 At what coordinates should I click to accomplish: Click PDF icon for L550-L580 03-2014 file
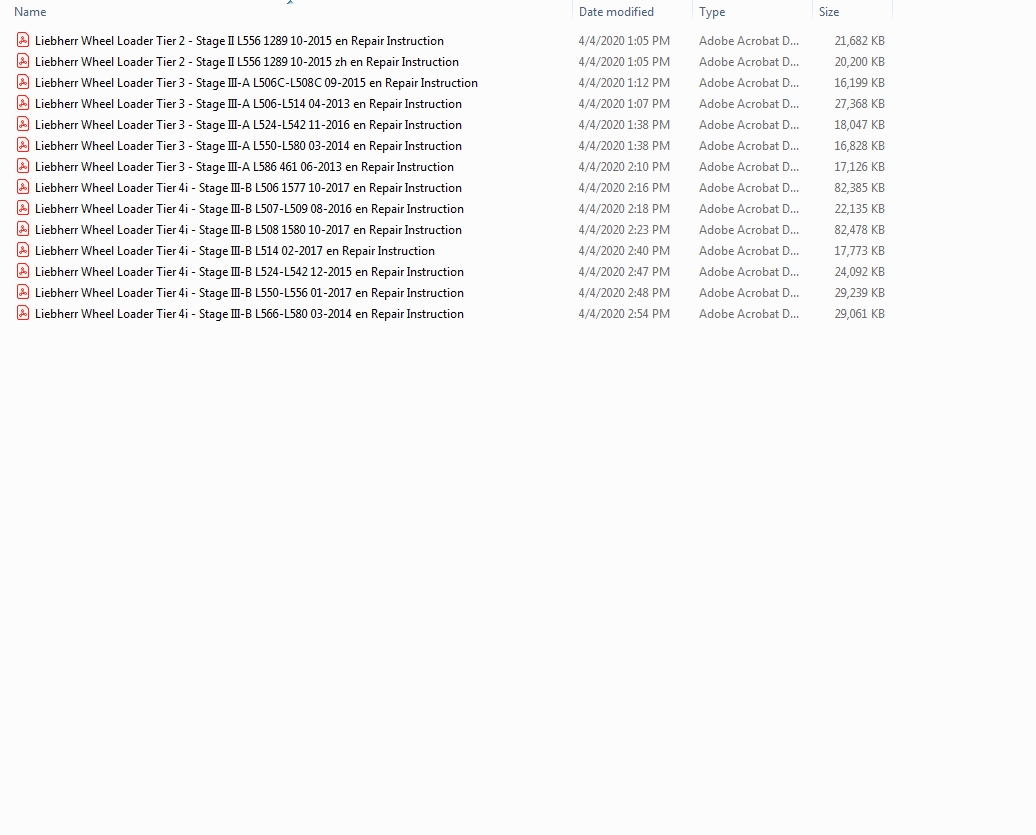click(x=23, y=145)
